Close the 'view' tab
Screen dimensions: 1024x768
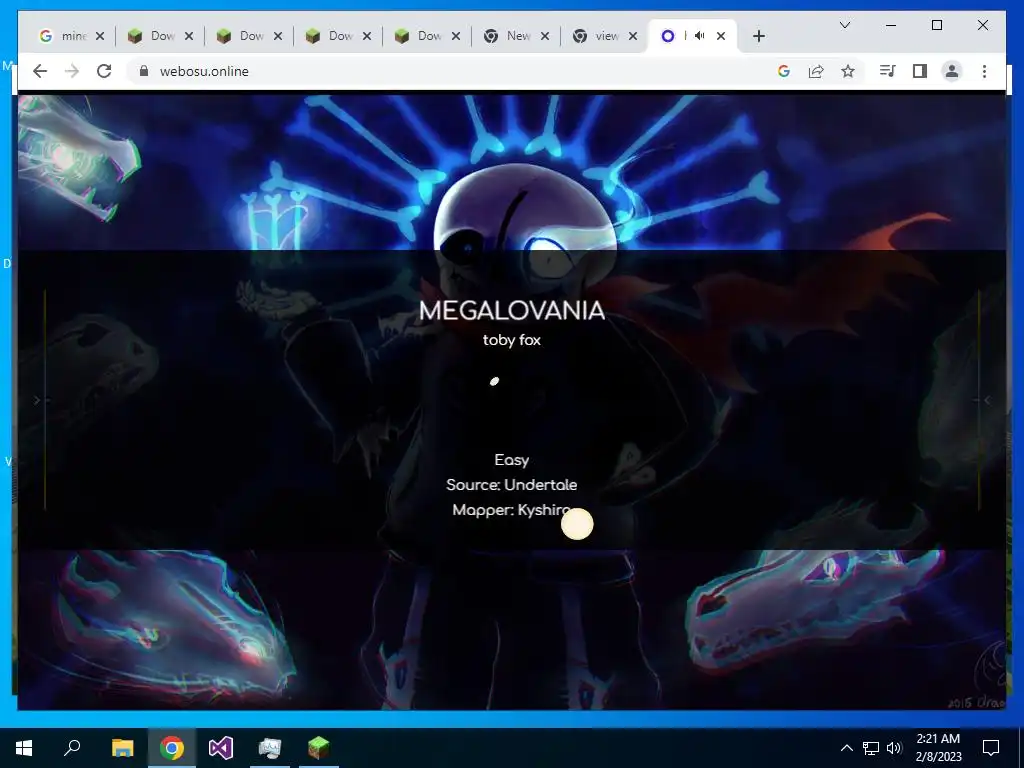pyautogui.click(x=633, y=36)
